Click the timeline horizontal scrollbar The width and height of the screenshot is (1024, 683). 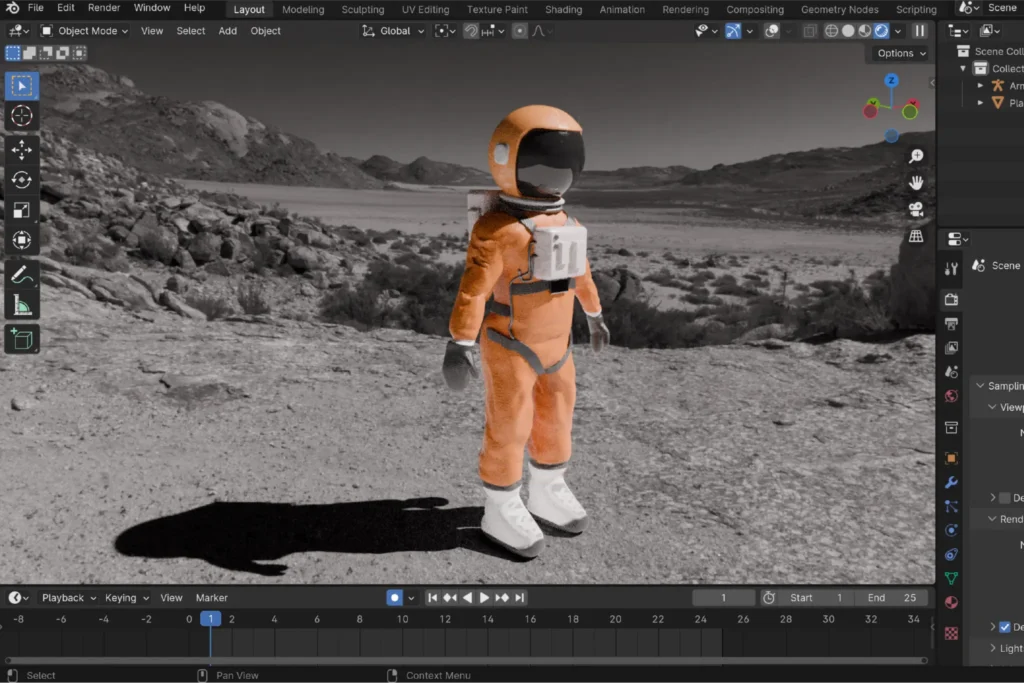tap(465, 660)
